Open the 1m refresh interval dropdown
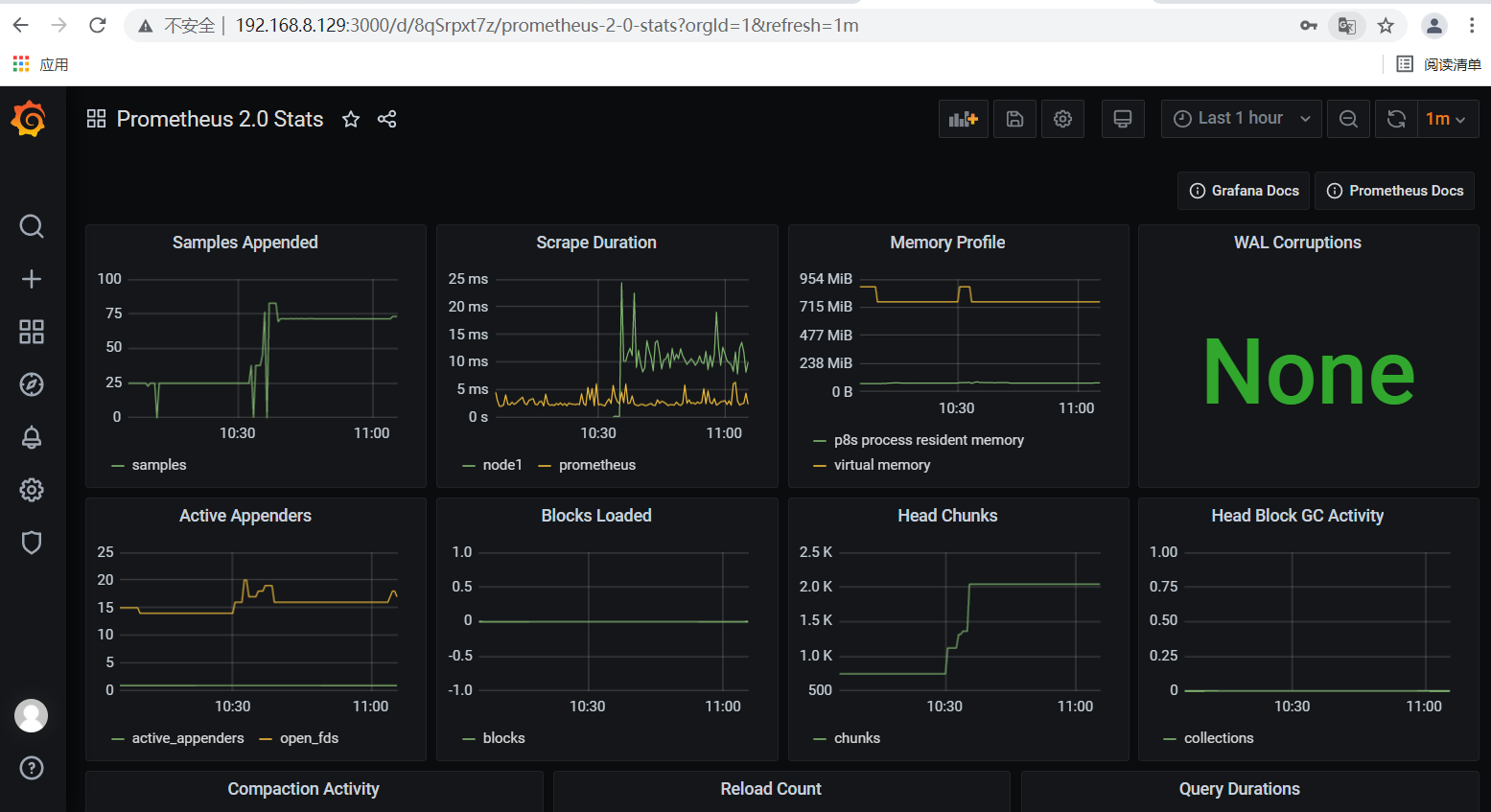Viewport: 1491px width, 812px height. coord(1447,119)
